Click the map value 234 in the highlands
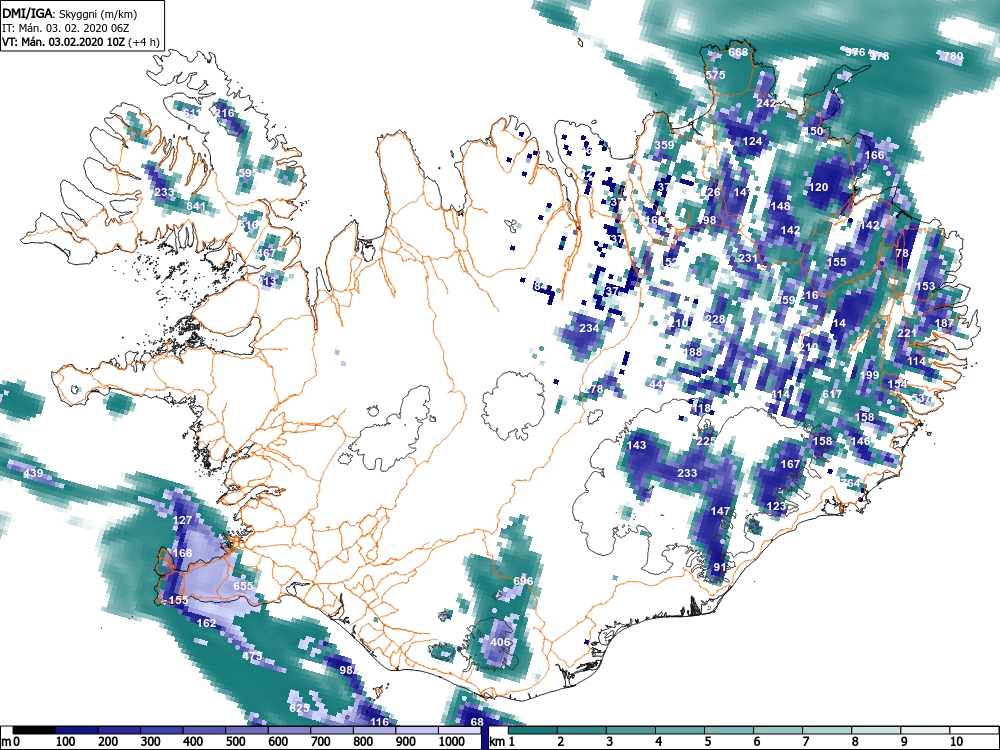The height and width of the screenshot is (750, 1000). (589, 328)
